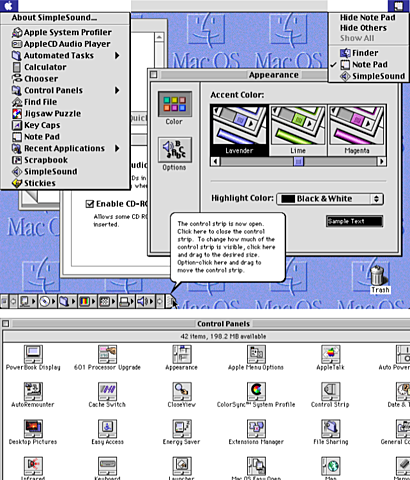Screen dimensions: 410x480
Task: Switch to Finder in the application menu
Action: [x=368, y=53]
